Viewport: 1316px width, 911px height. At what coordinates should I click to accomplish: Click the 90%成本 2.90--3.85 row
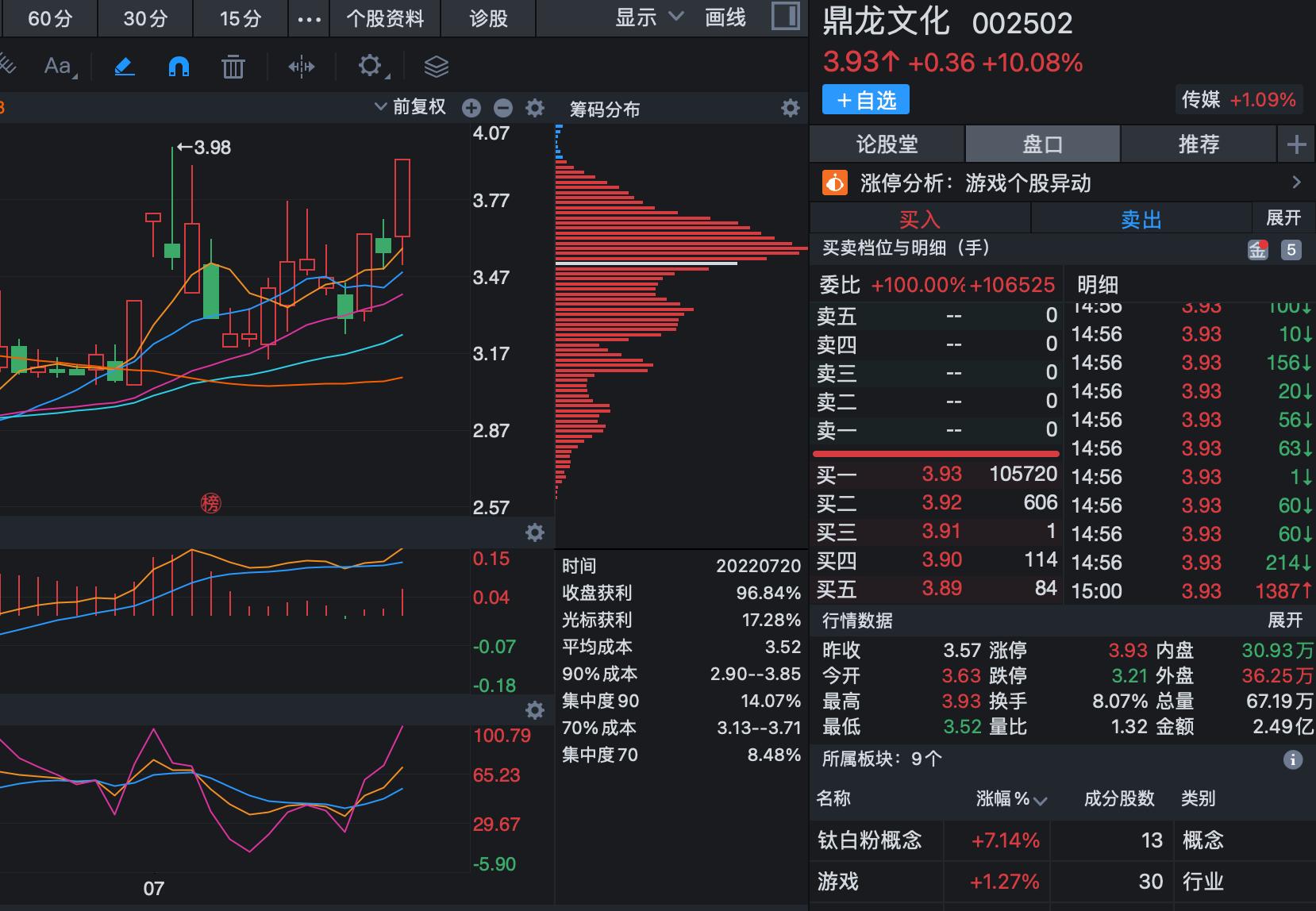[x=681, y=675]
